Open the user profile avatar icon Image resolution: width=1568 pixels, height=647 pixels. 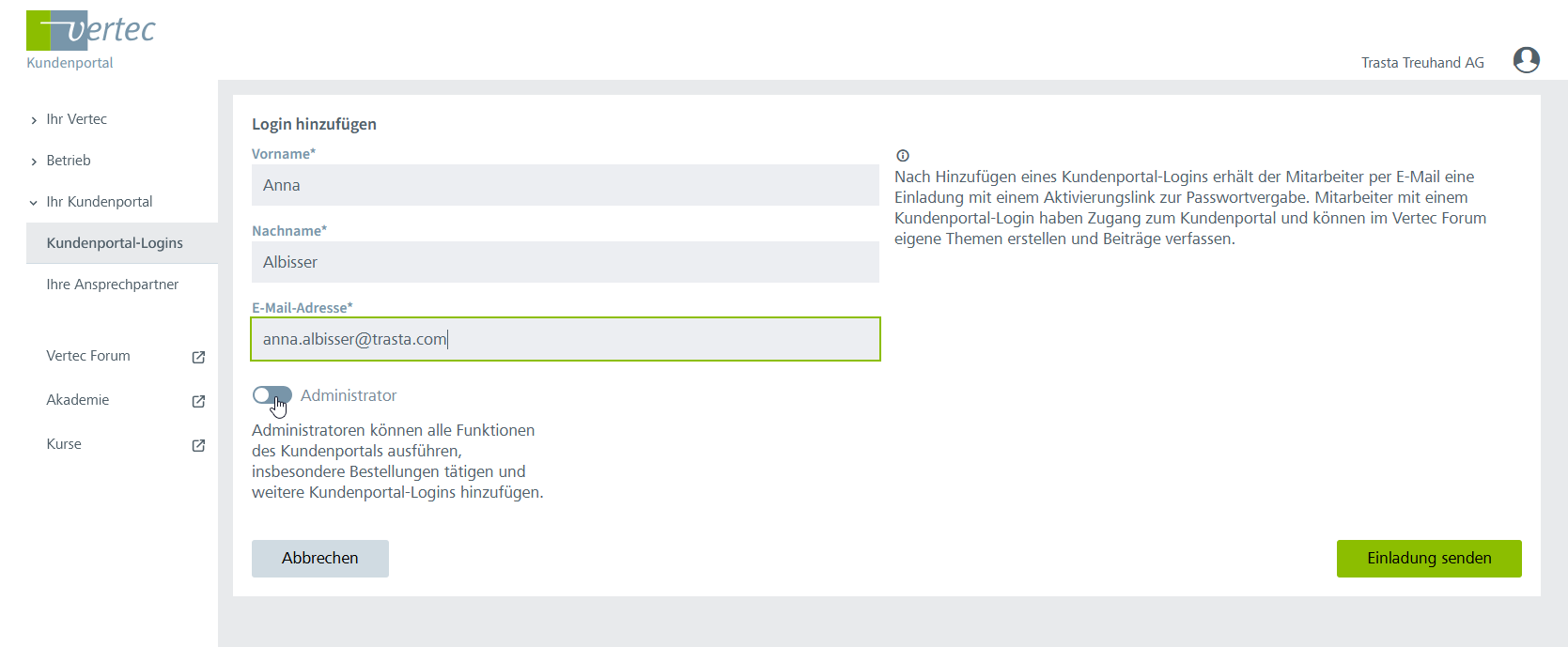point(1527,60)
